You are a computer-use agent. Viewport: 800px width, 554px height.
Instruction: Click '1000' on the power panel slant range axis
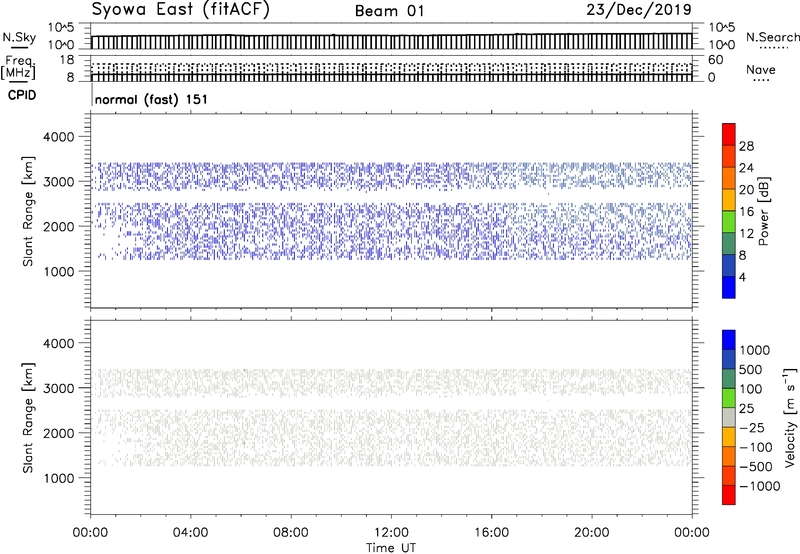click(59, 271)
